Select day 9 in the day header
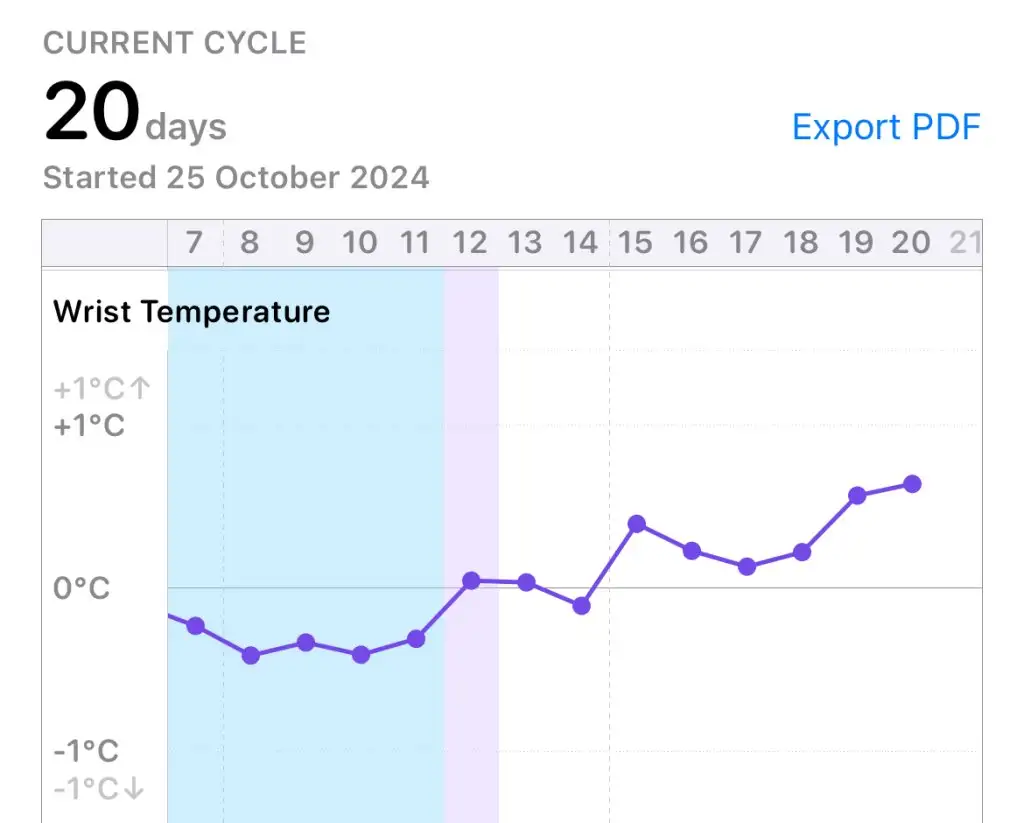This screenshot has width=1024, height=823. [x=305, y=243]
